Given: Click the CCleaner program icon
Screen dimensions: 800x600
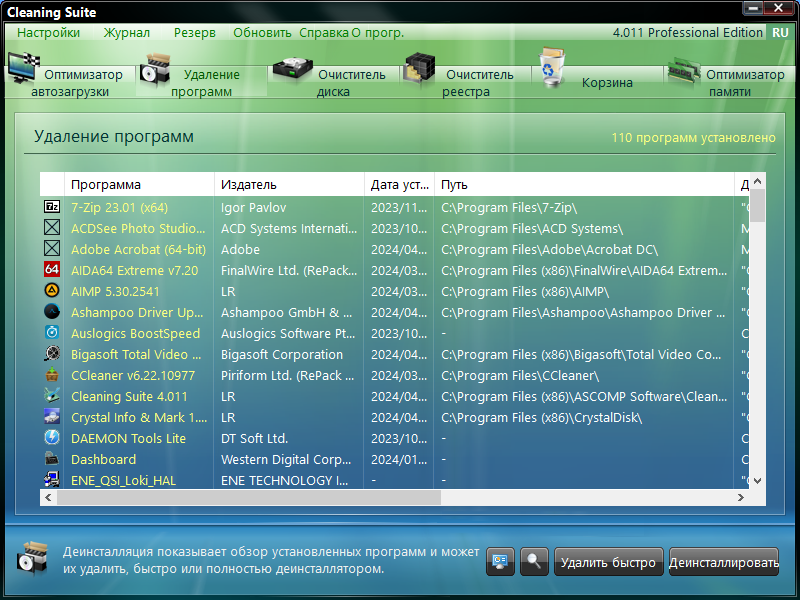Looking at the screenshot, I should (x=52, y=374).
